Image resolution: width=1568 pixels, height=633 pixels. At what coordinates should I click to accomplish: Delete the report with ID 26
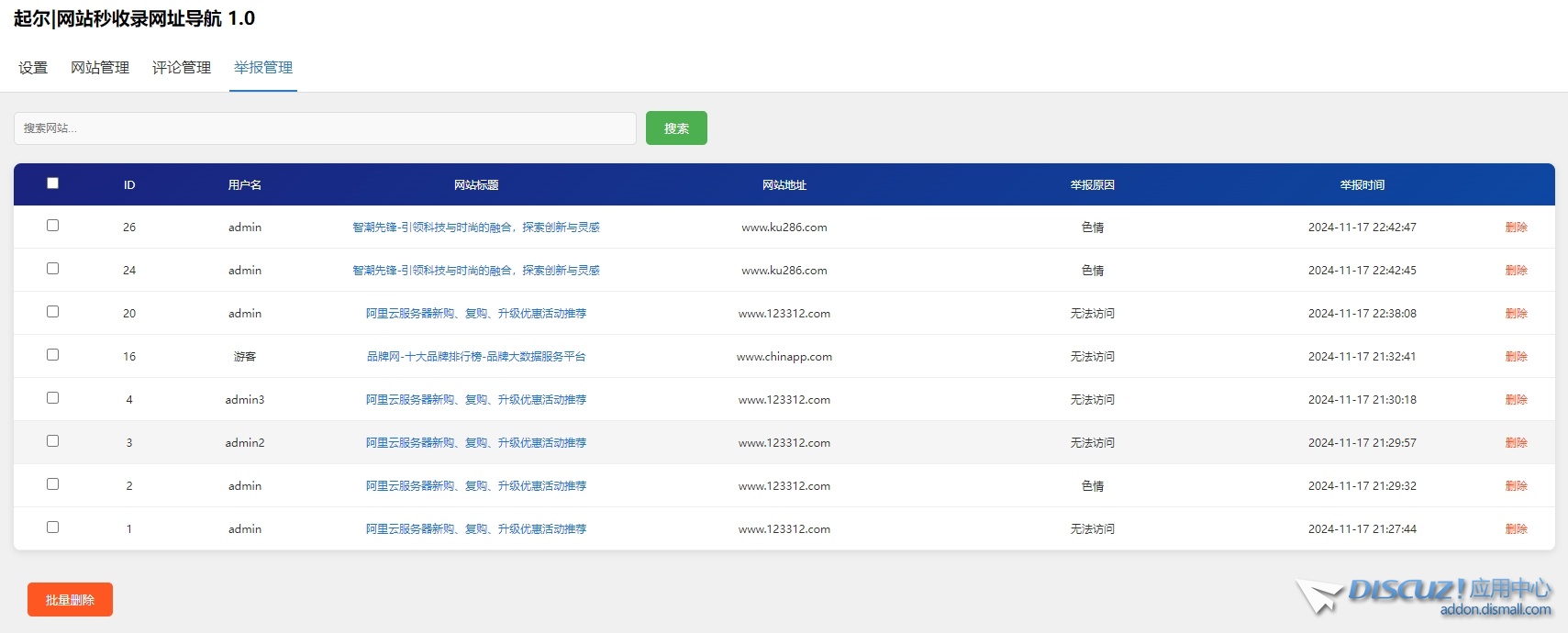[x=1516, y=228]
